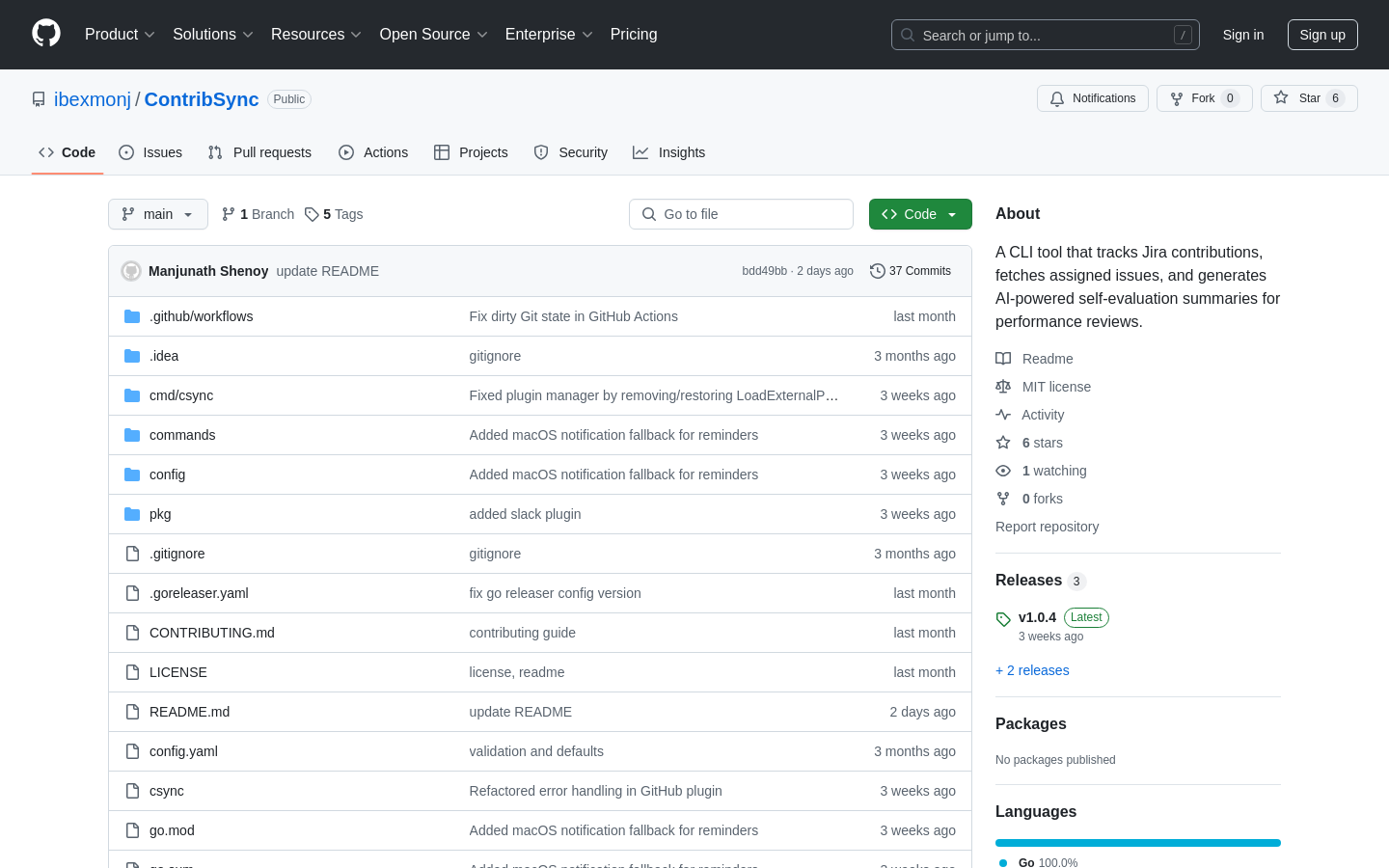1389x868 pixels.
Task: Click the git branch icon next to 1 Branch
Action: point(229,214)
